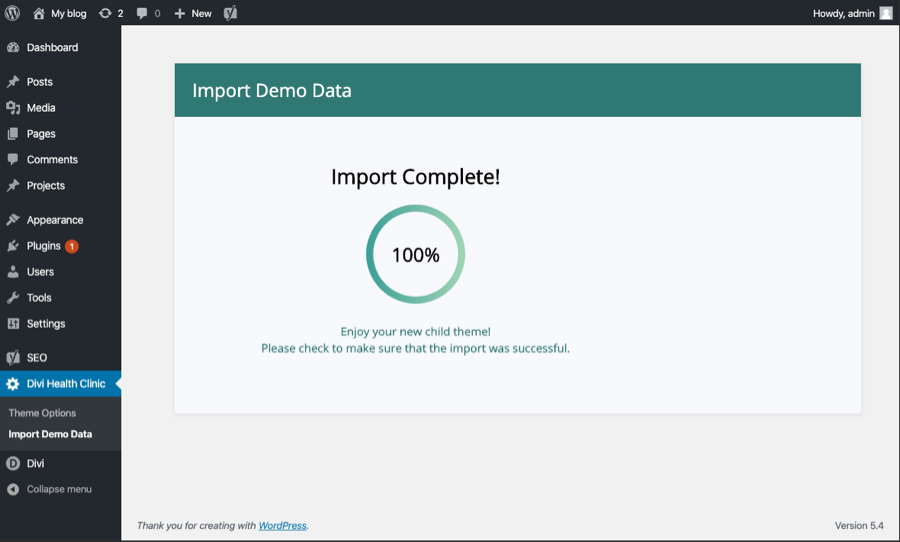Open the Yoast SEO toolbar icon

coord(230,13)
